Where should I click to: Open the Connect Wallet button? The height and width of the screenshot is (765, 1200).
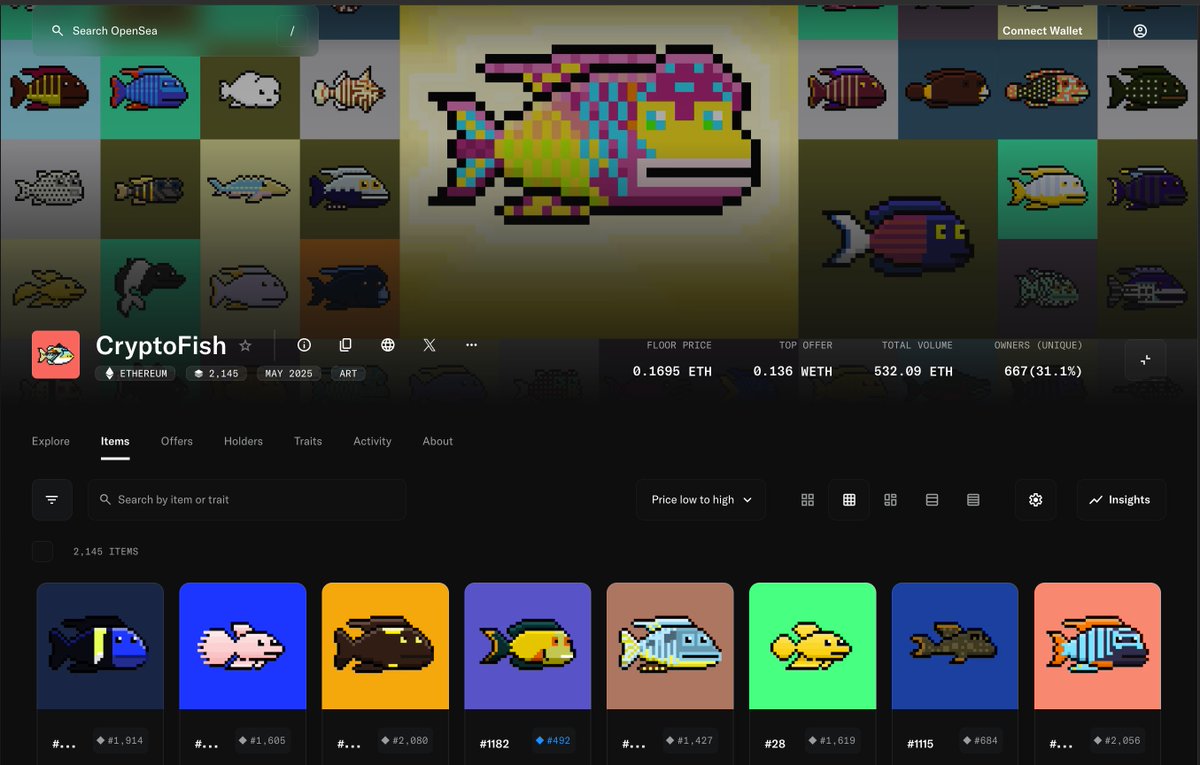tap(1042, 31)
